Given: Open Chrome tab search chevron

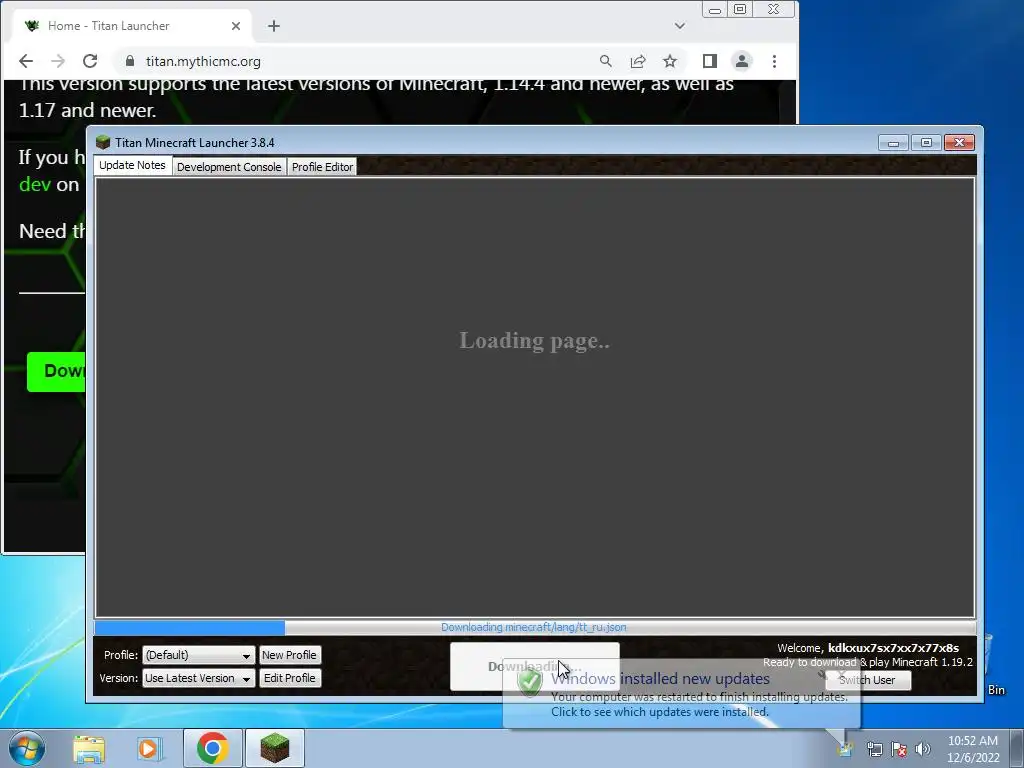Looking at the screenshot, I should (x=680, y=26).
